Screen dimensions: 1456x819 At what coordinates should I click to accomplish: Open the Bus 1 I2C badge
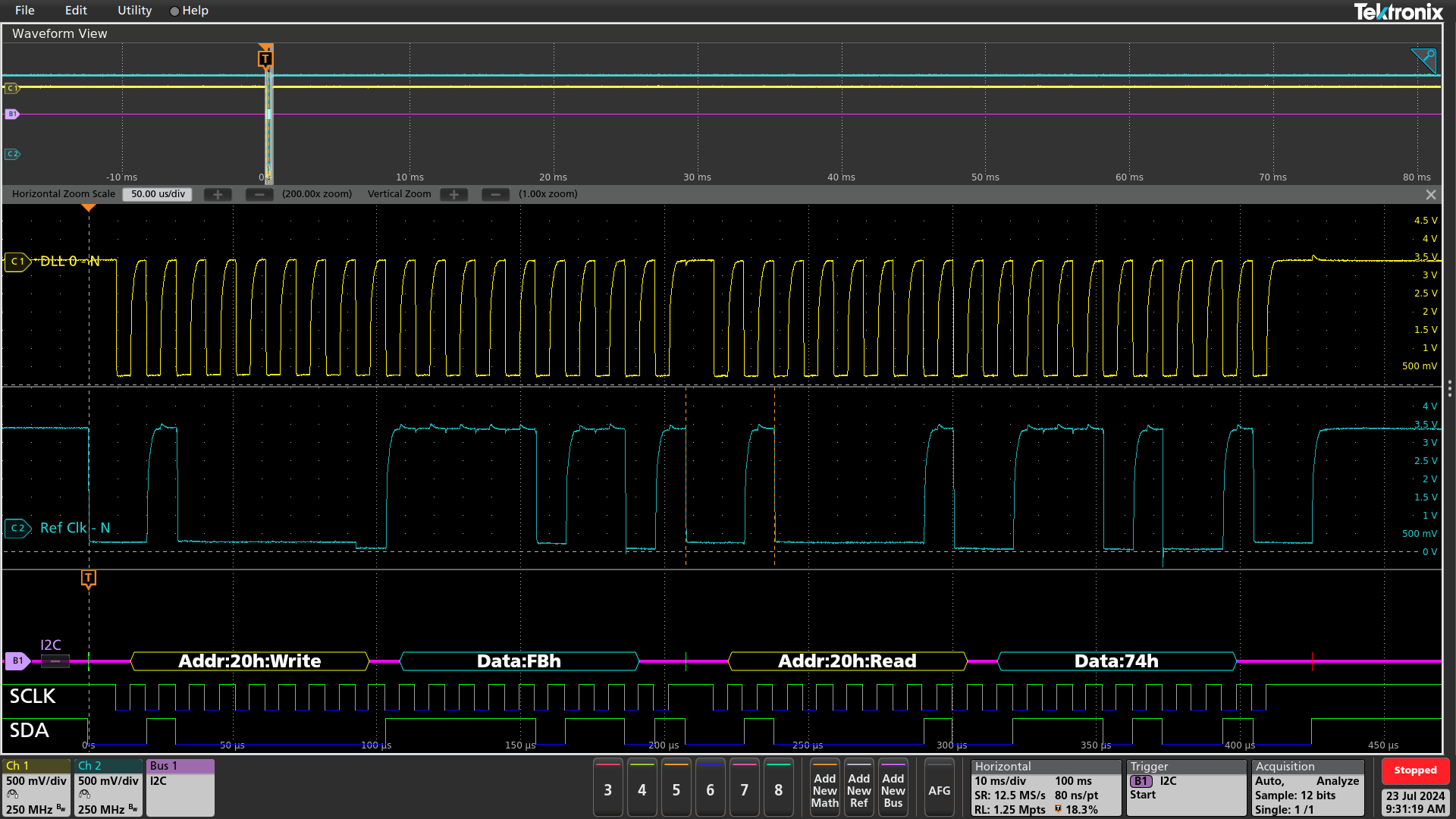pos(180,788)
